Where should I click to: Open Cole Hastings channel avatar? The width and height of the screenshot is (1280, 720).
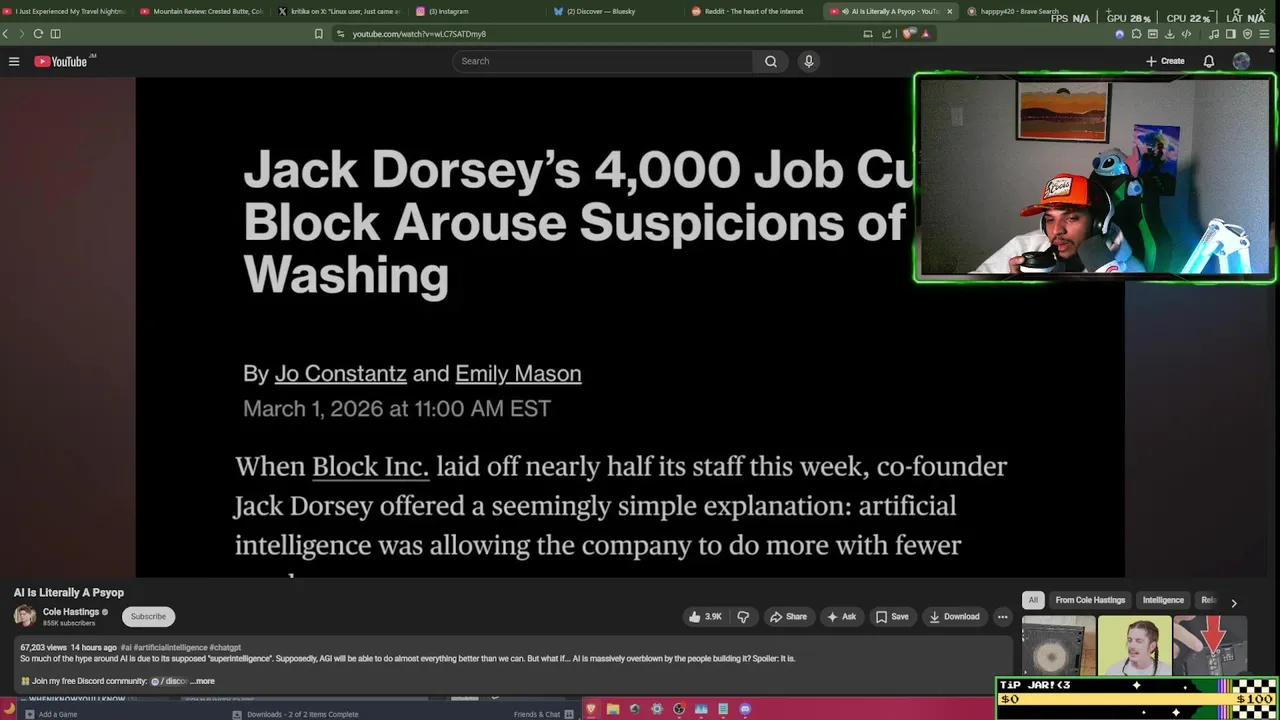25,616
